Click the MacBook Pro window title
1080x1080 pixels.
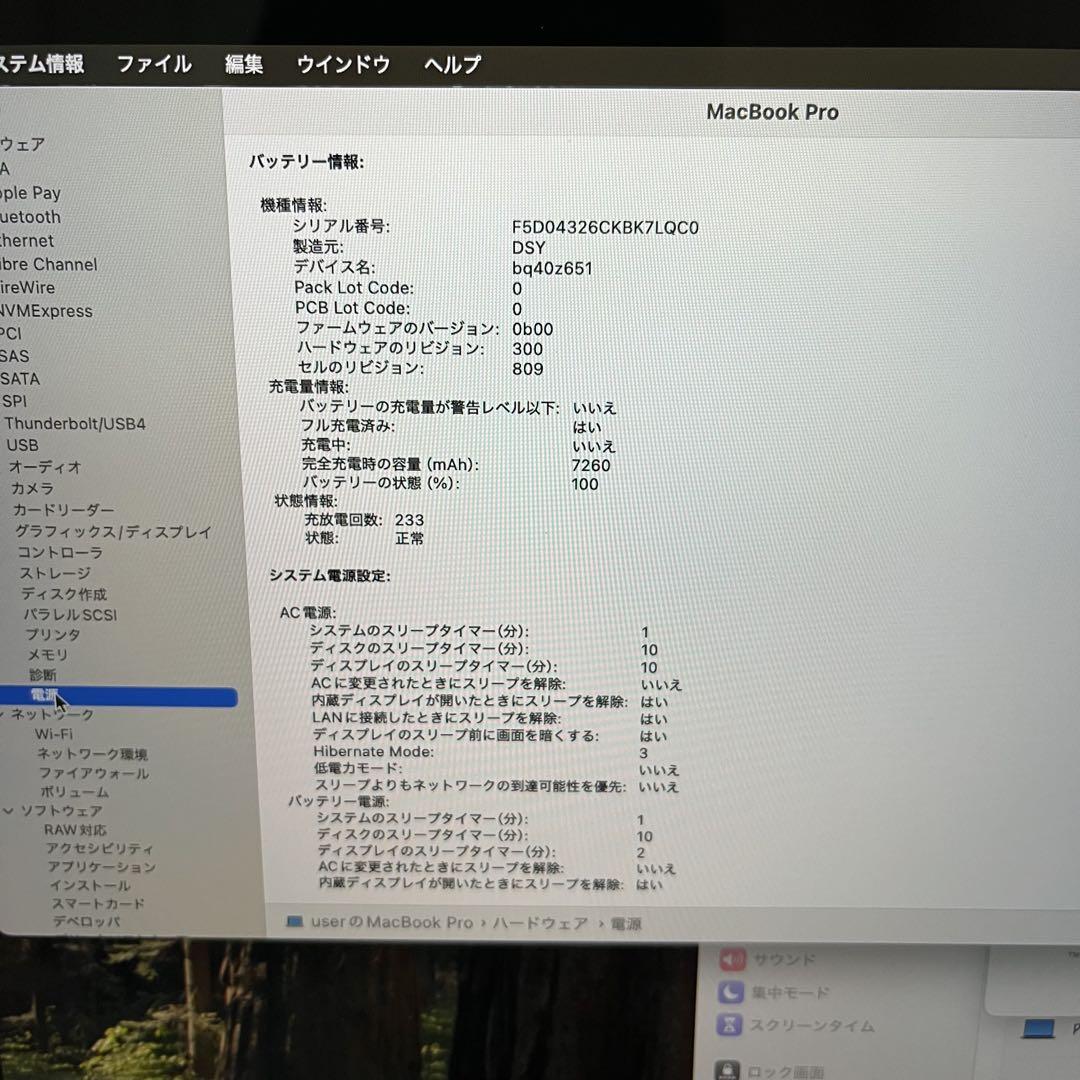click(772, 112)
